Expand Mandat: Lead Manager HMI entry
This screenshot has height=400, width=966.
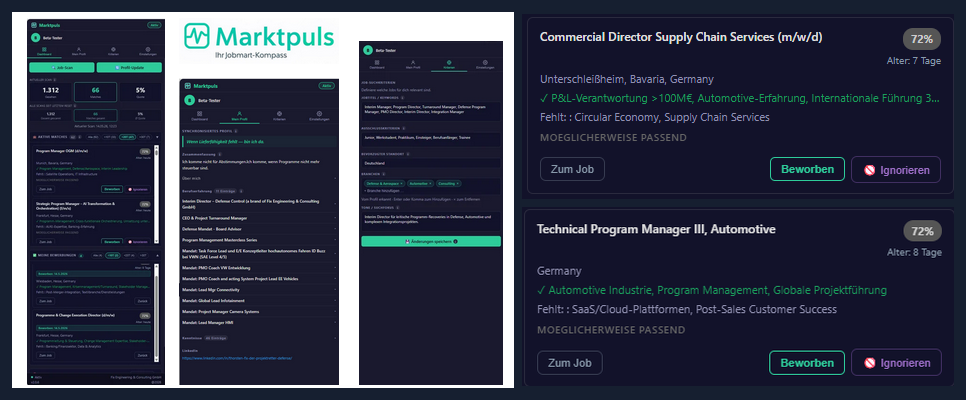click(x=259, y=322)
